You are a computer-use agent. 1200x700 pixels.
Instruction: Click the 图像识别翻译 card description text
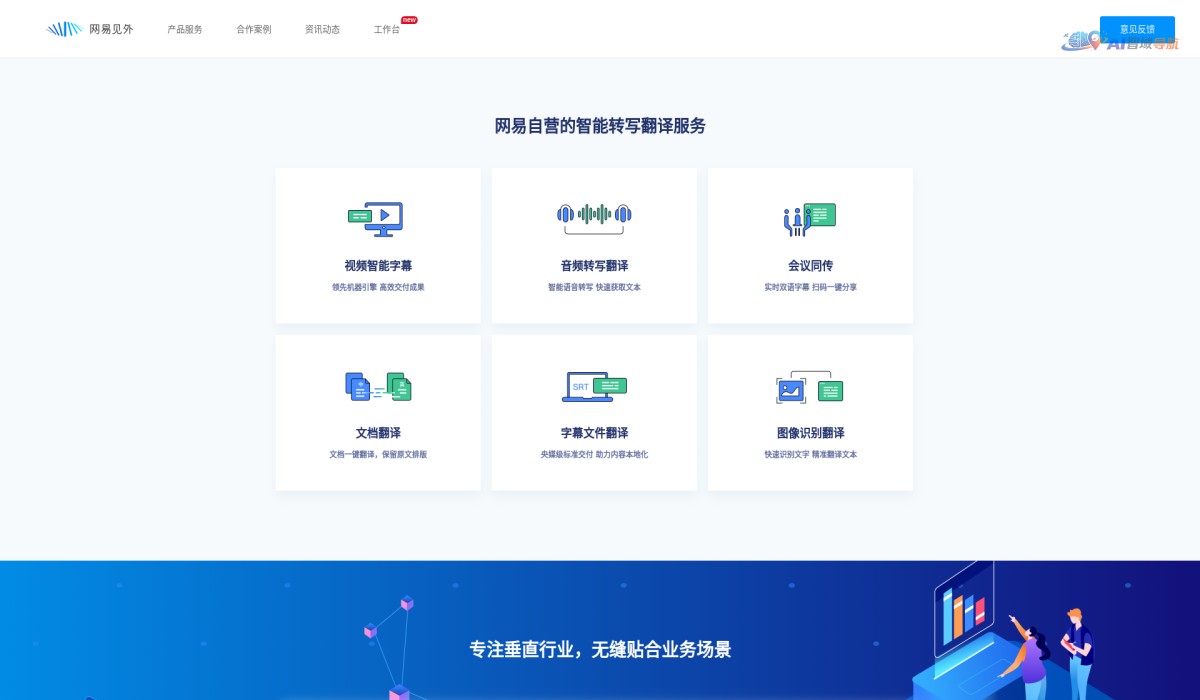[810, 453]
